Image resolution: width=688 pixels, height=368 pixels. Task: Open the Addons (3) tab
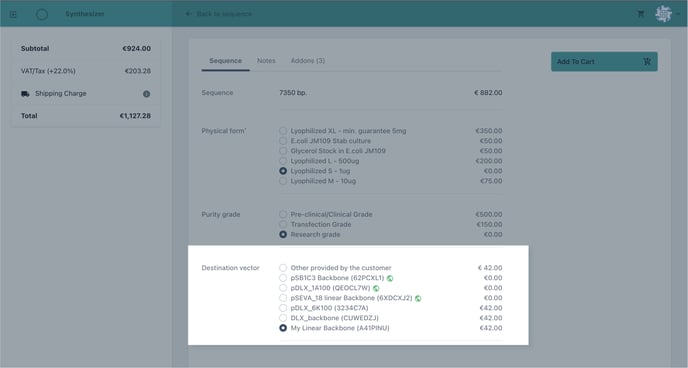click(x=308, y=61)
